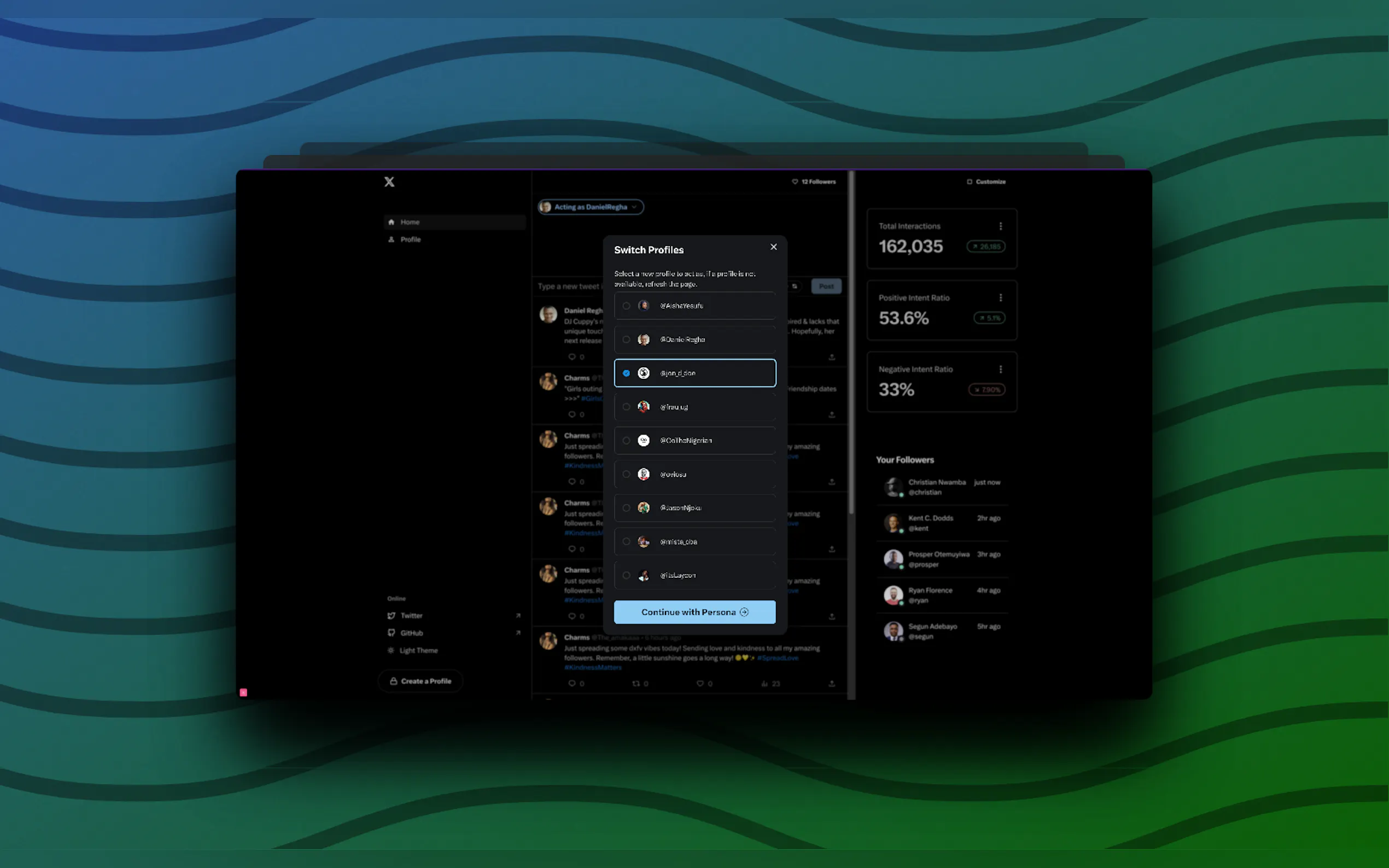Click the X logo in sidebar
Viewport: 1389px width, 868px height.
coord(389,182)
